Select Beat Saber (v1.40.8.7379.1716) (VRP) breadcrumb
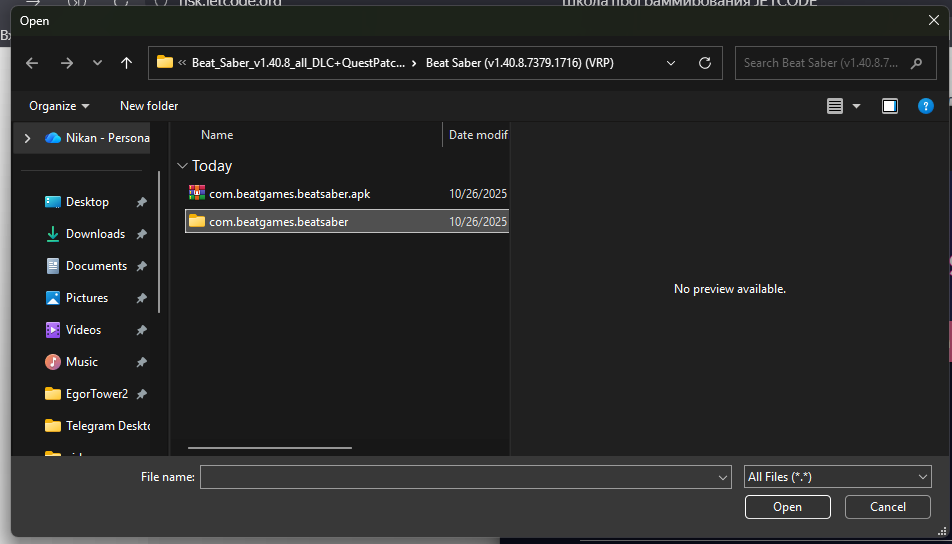Screen dimensions: 952x544 click(520, 63)
